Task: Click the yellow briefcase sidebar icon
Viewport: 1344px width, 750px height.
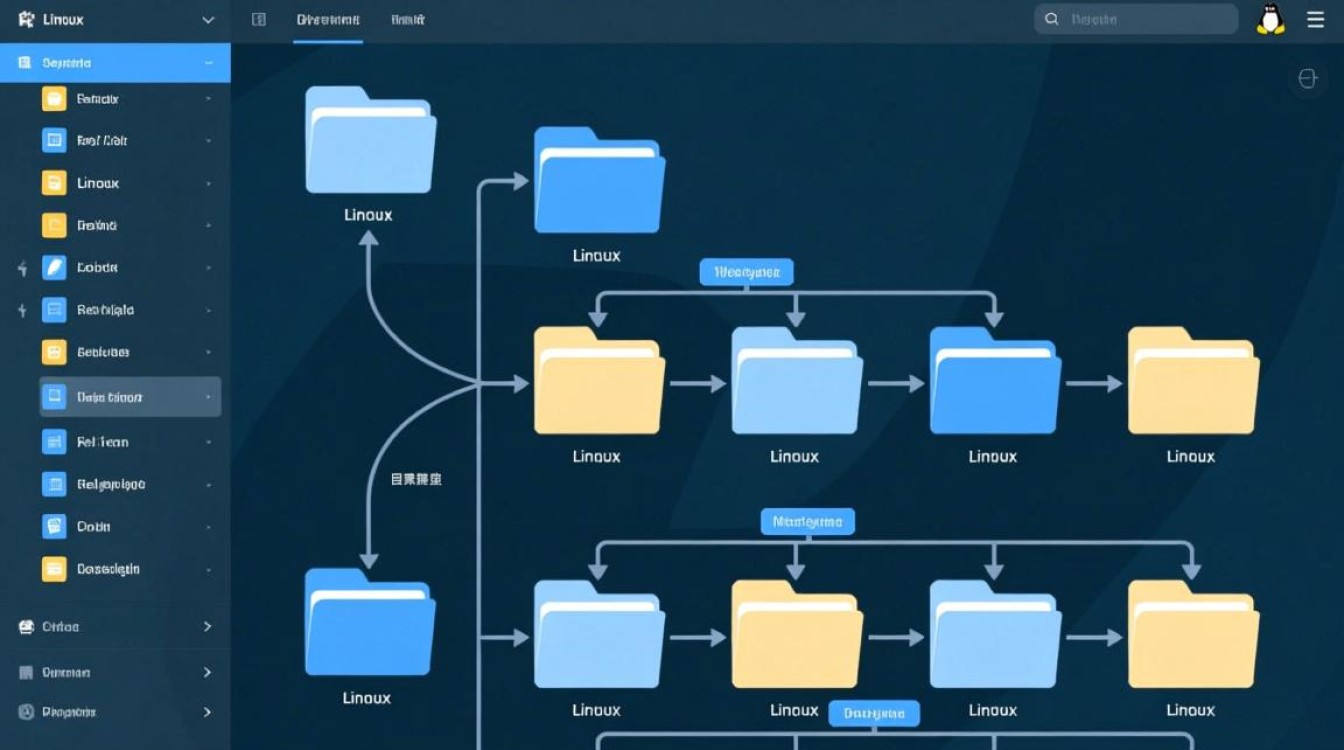Action: click(53, 98)
